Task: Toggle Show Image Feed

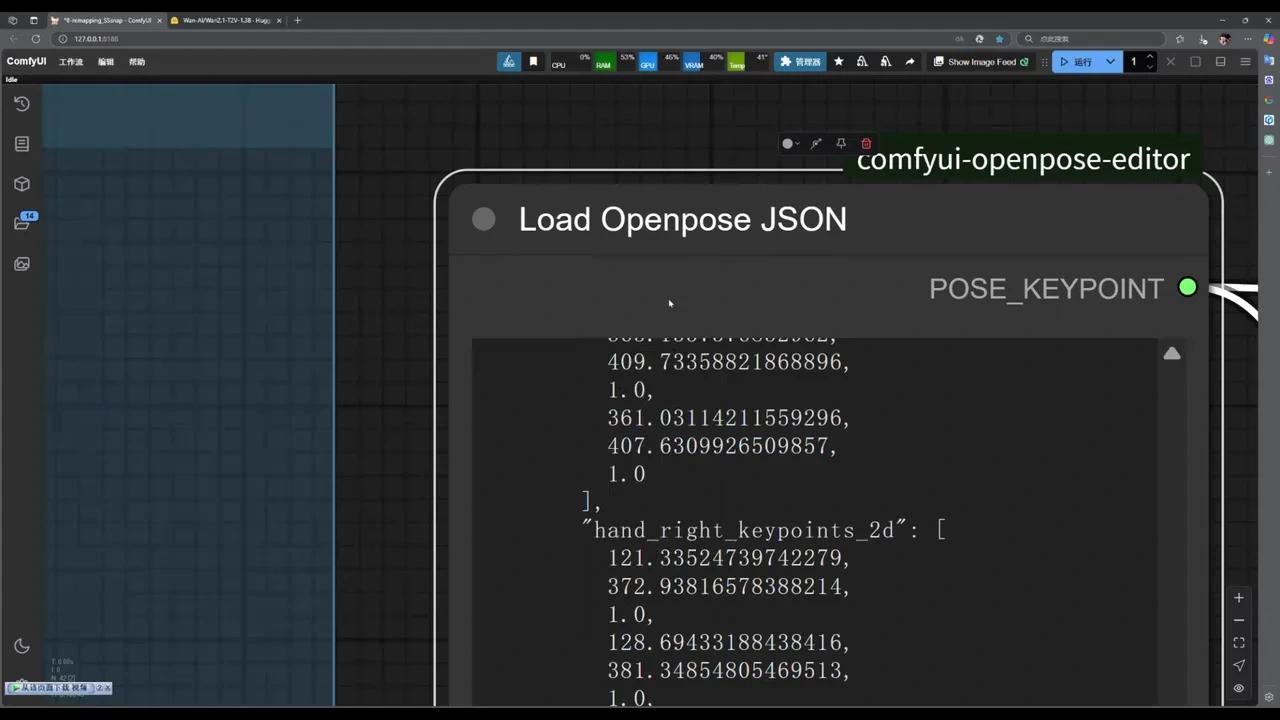Action: click(x=980, y=62)
